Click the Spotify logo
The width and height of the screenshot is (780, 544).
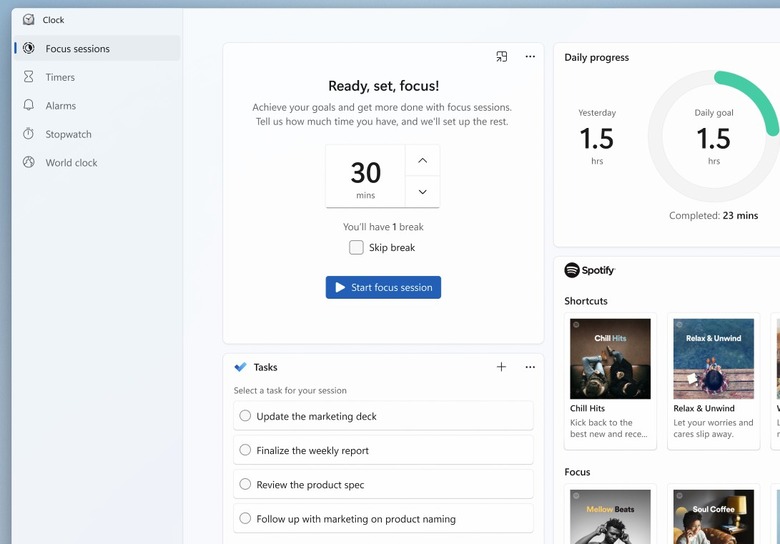[x=590, y=270]
